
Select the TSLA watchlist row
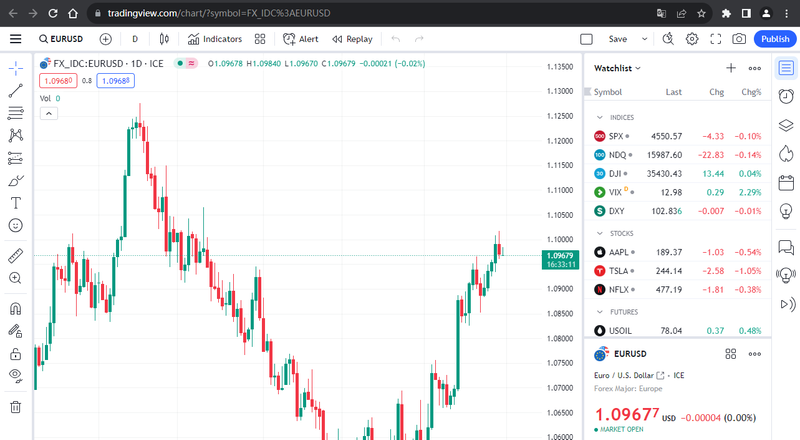pyautogui.click(x=678, y=271)
